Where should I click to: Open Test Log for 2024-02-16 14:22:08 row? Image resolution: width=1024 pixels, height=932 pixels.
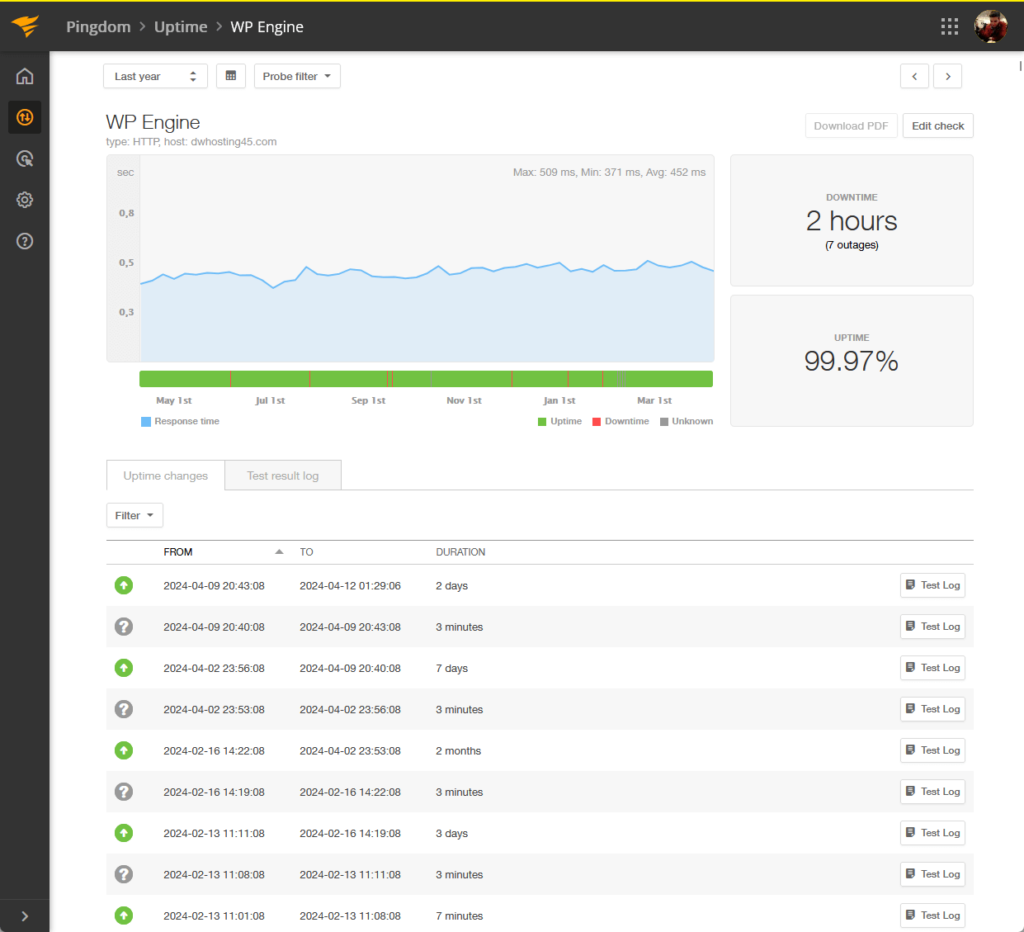coord(933,750)
